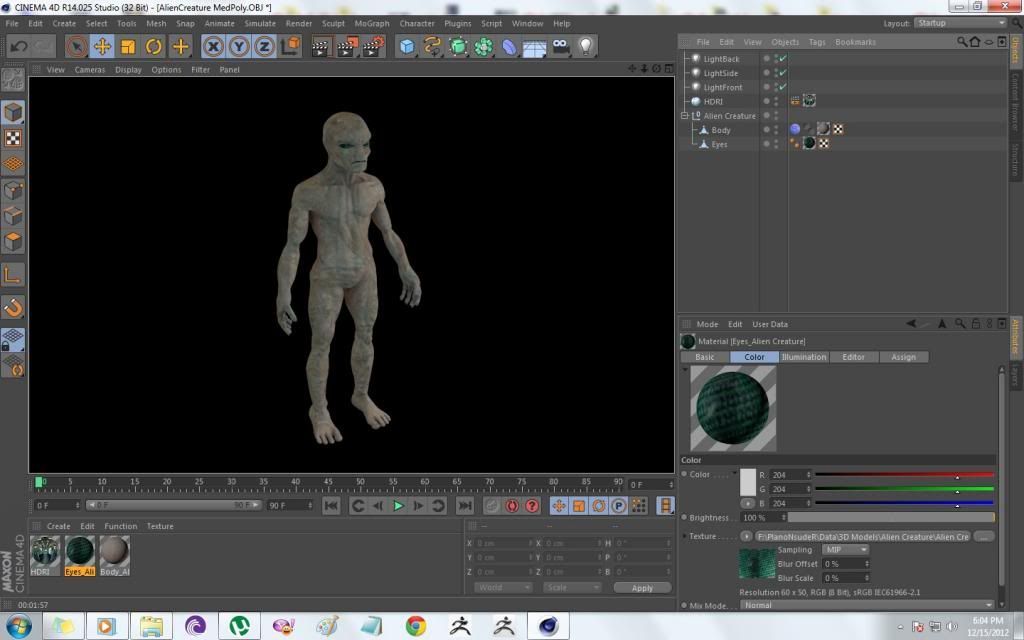
Task: Collapse the Alien Creature hierarchy
Action: (x=684, y=116)
